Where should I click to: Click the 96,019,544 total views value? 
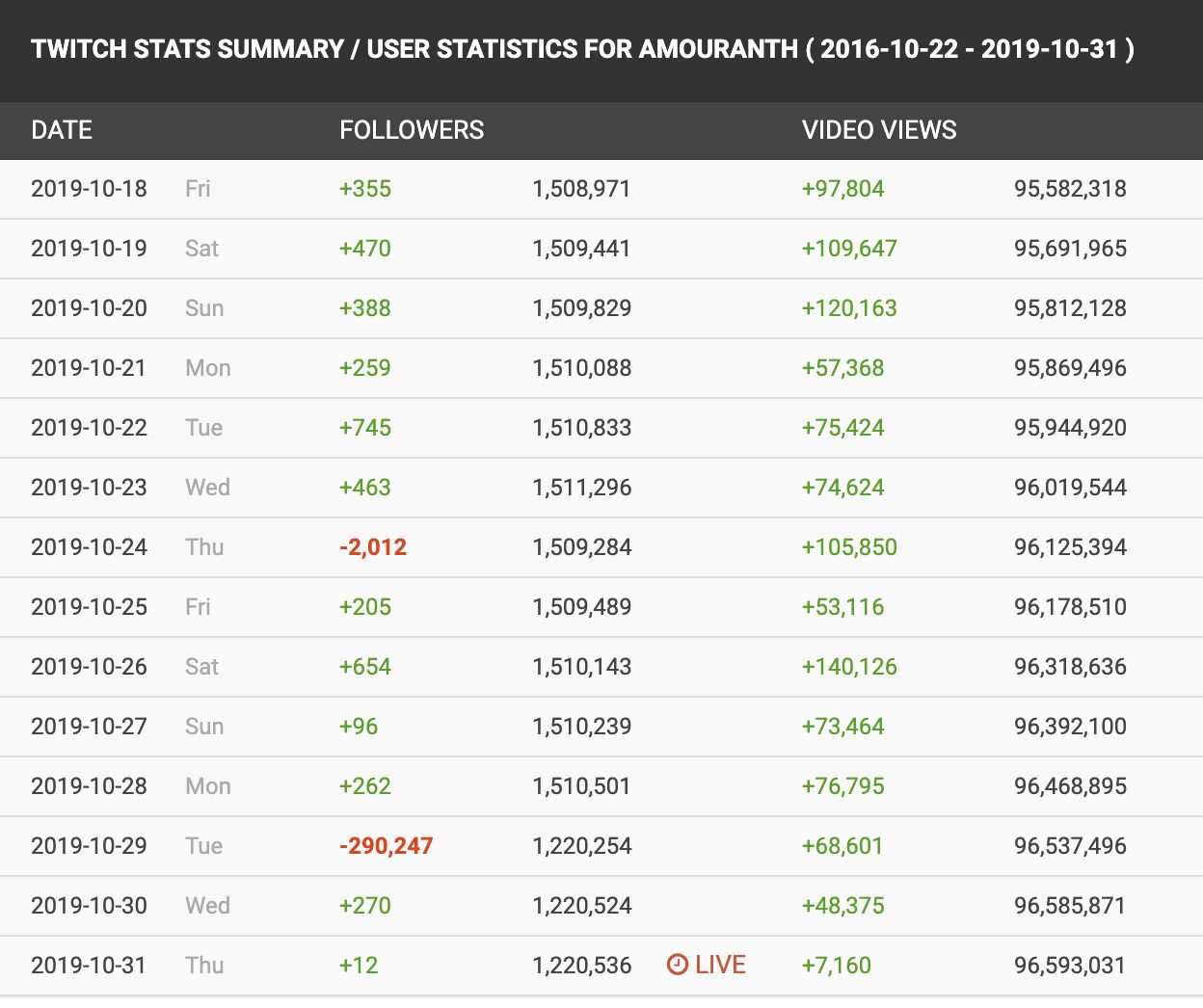(1070, 488)
